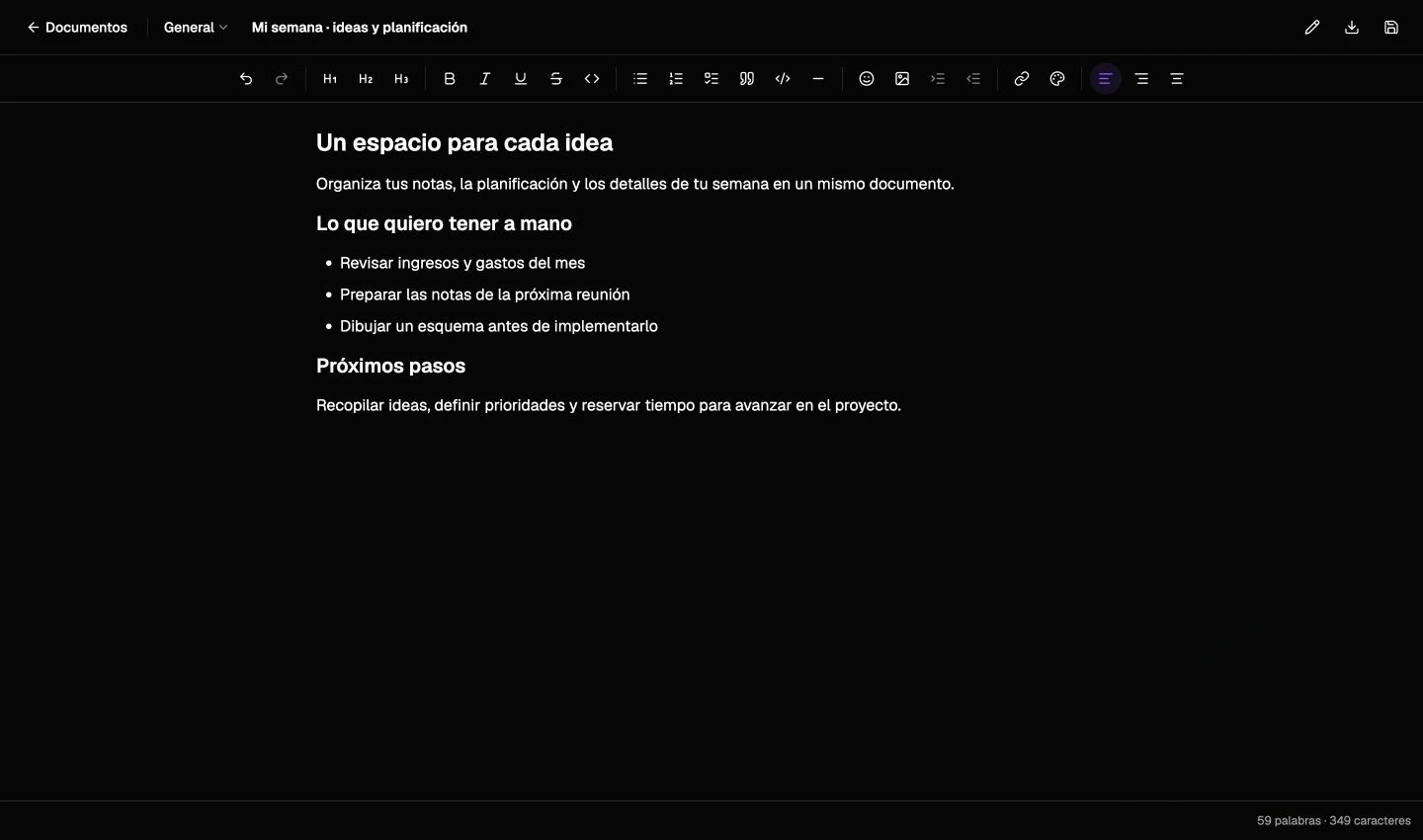
Task: Decrease the indent level
Action: [973, 79]
